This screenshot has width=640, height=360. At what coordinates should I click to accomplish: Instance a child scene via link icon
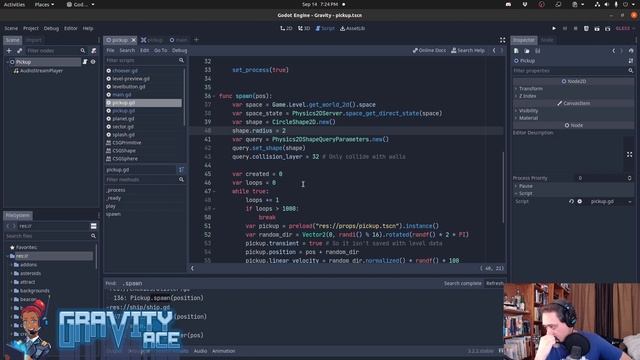tap(20, 51)
